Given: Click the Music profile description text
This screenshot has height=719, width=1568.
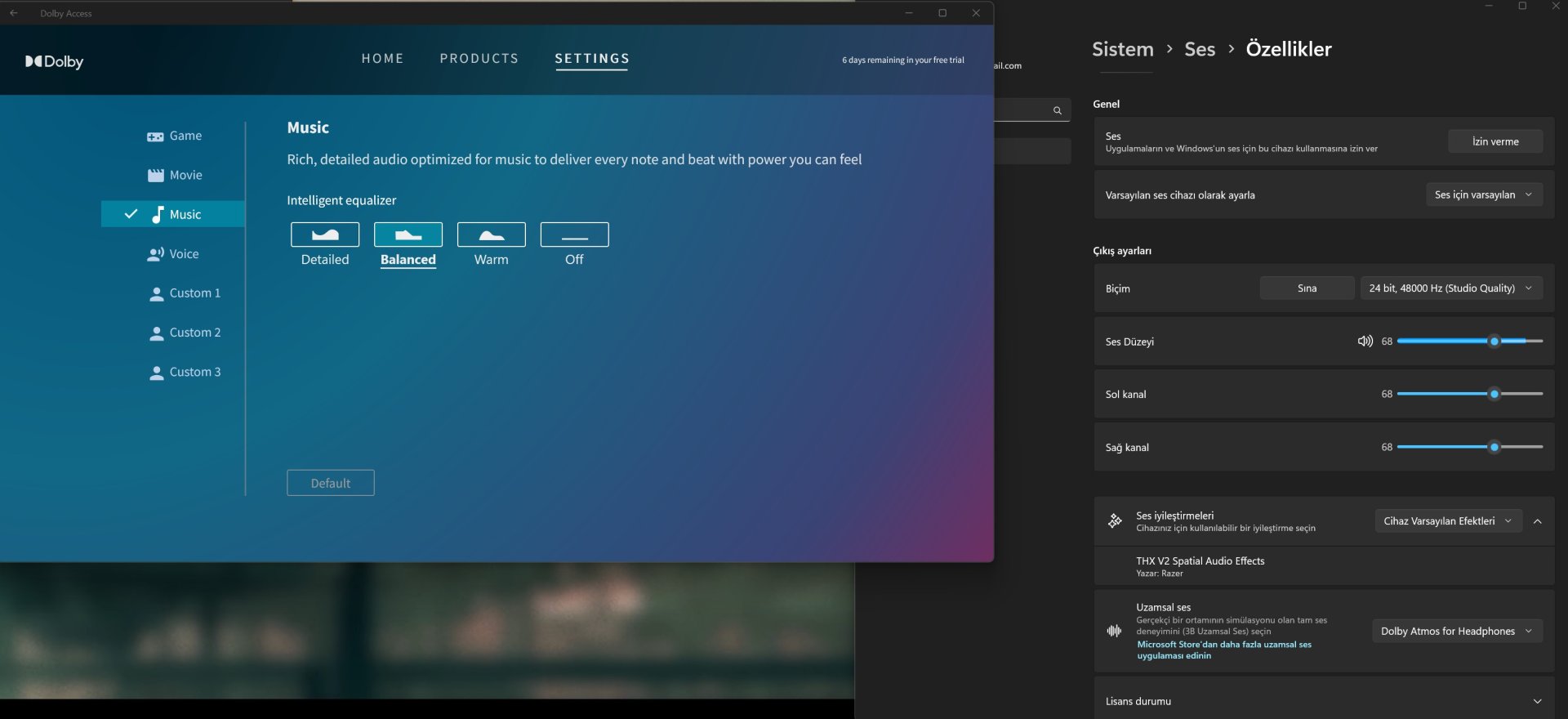Looking at the screenshot, I should tap(574, 159).
